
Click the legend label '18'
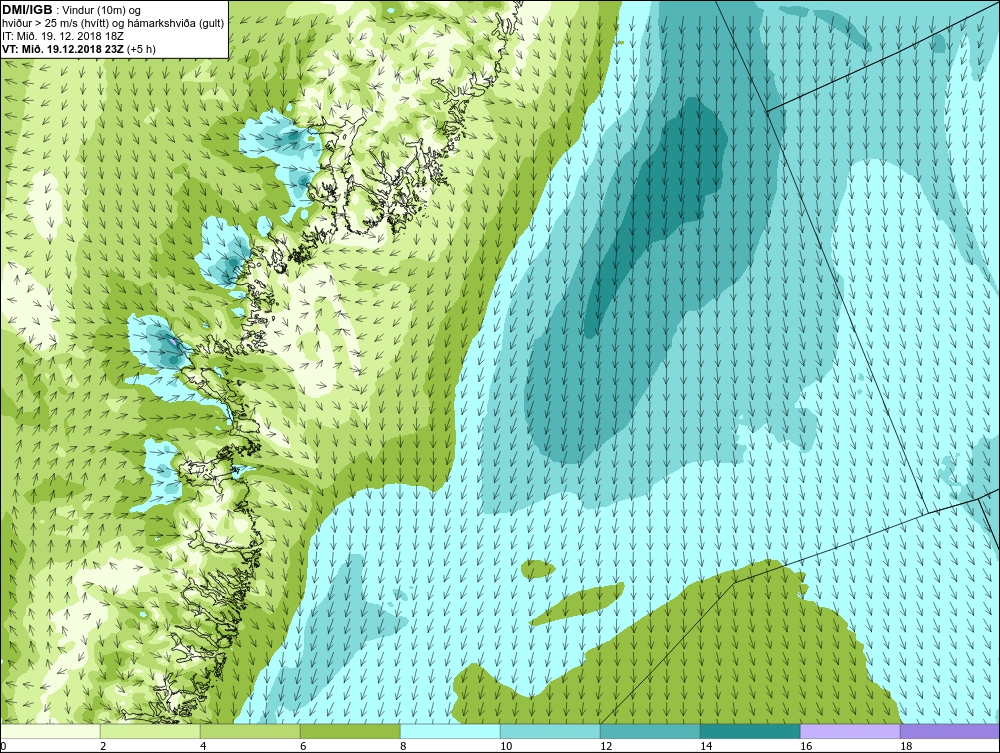click(x=906, y=746)
